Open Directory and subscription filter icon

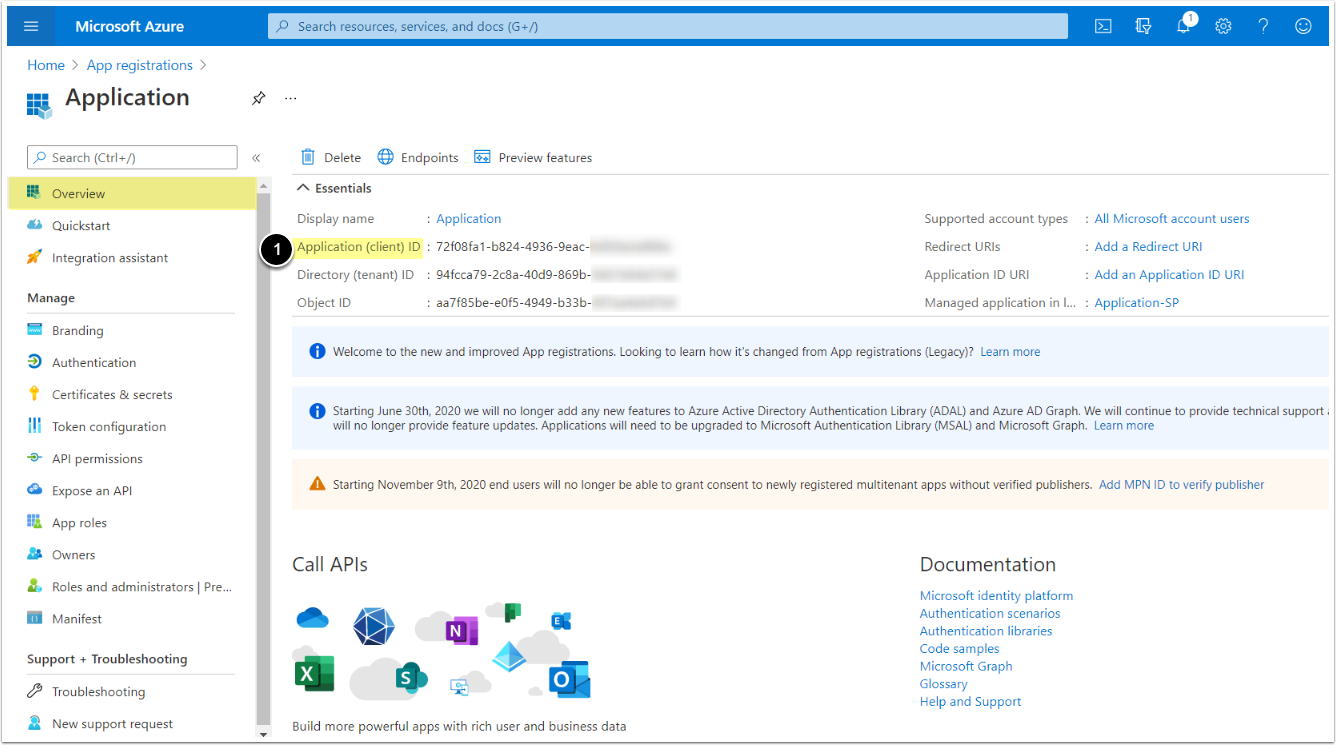tap(1144, 27)
